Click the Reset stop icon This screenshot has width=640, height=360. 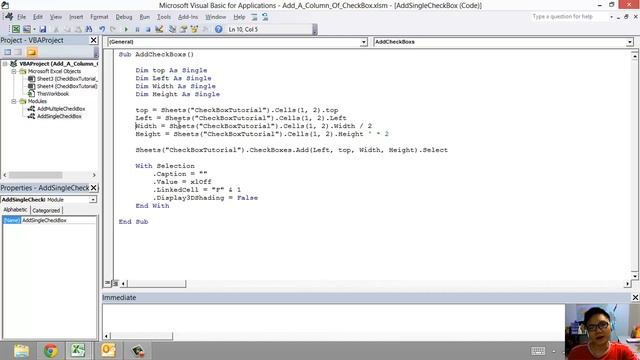pyautogui.click(x=148, y=29)
